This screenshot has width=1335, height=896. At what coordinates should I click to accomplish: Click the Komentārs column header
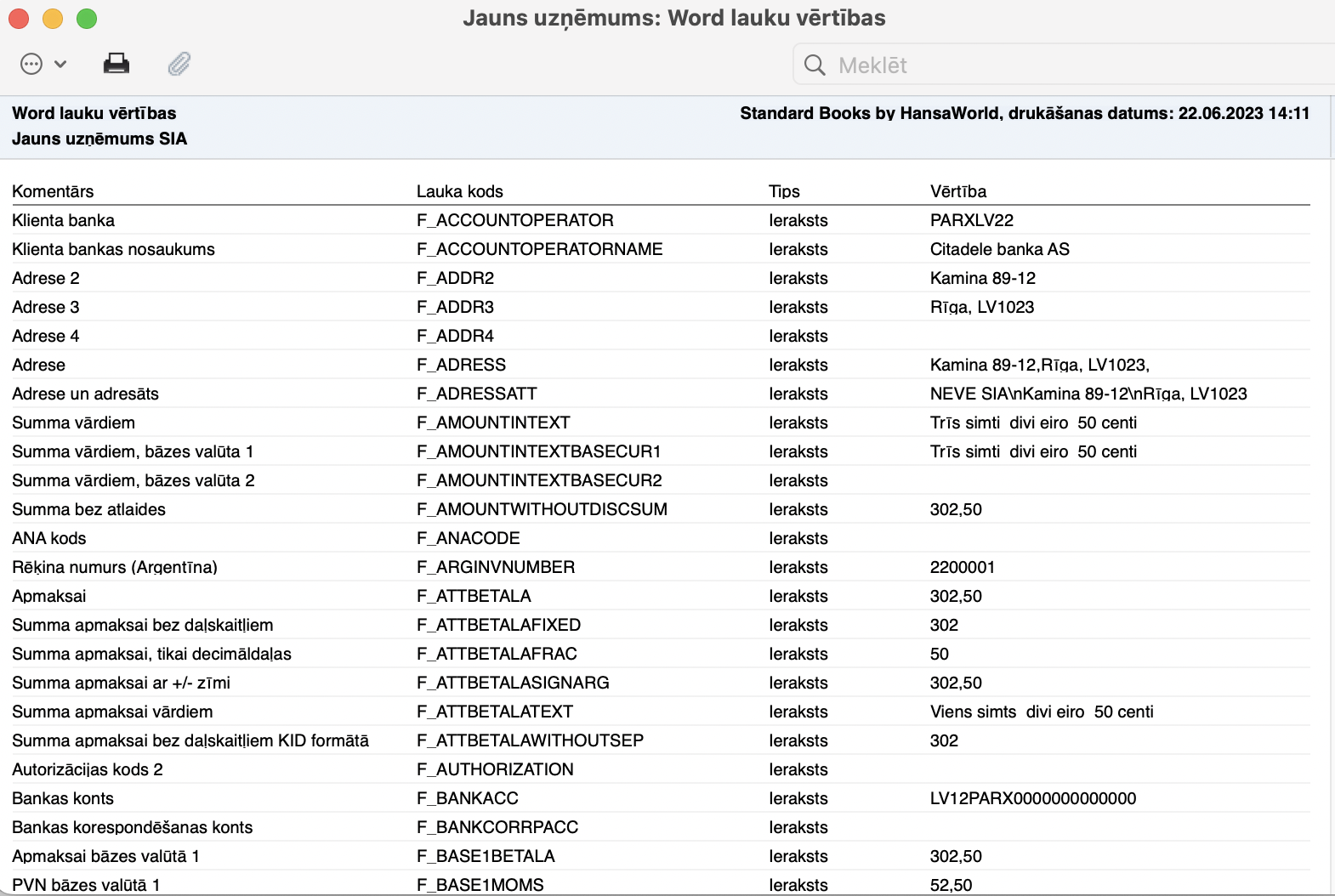point(53,191)
